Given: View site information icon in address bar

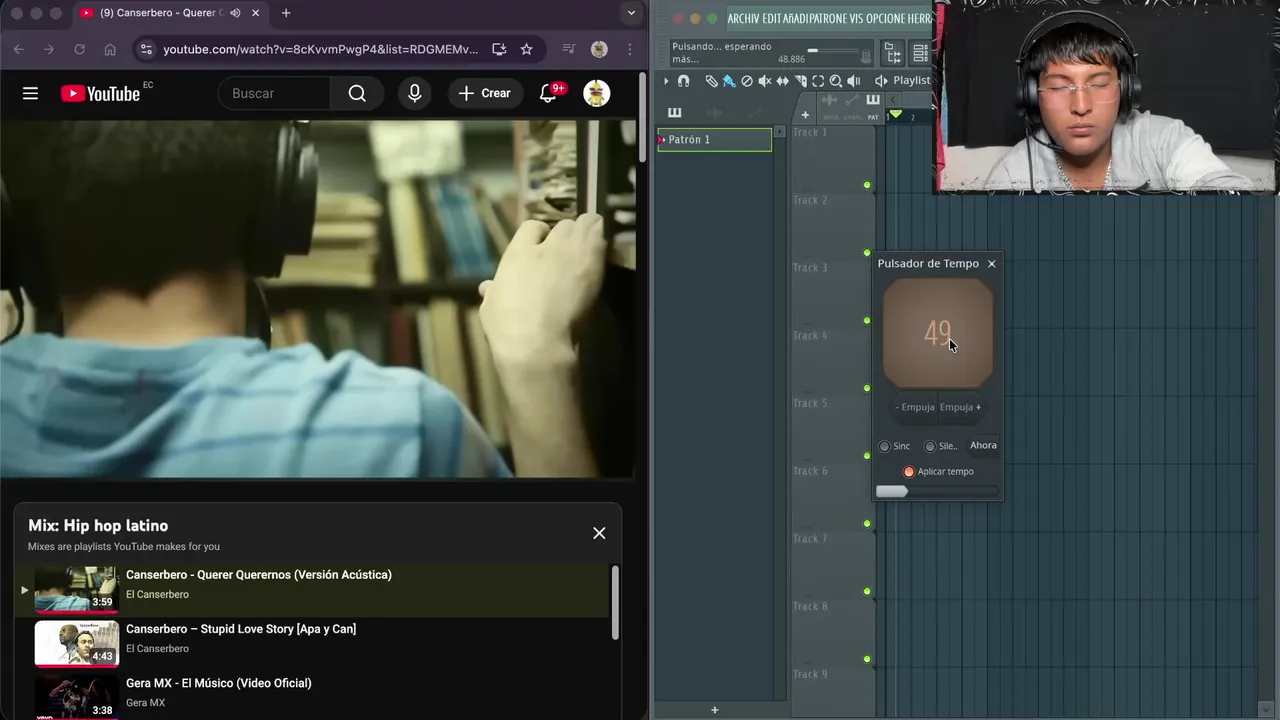Looking at the screenshot, I should 146,49.
